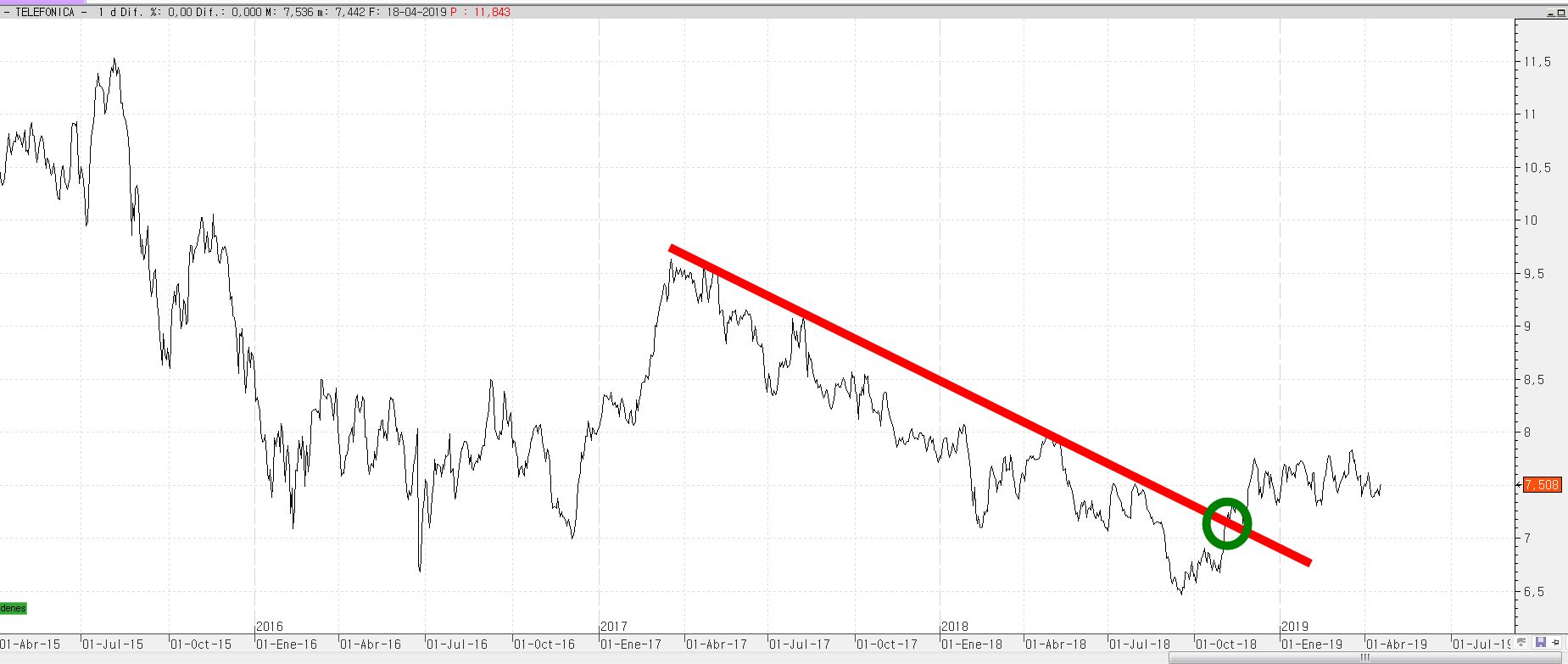This screenshot has width=1568, height=664.
Task: Click the 2016 year marker on the time axis
Action: click(x=270, y=627)
